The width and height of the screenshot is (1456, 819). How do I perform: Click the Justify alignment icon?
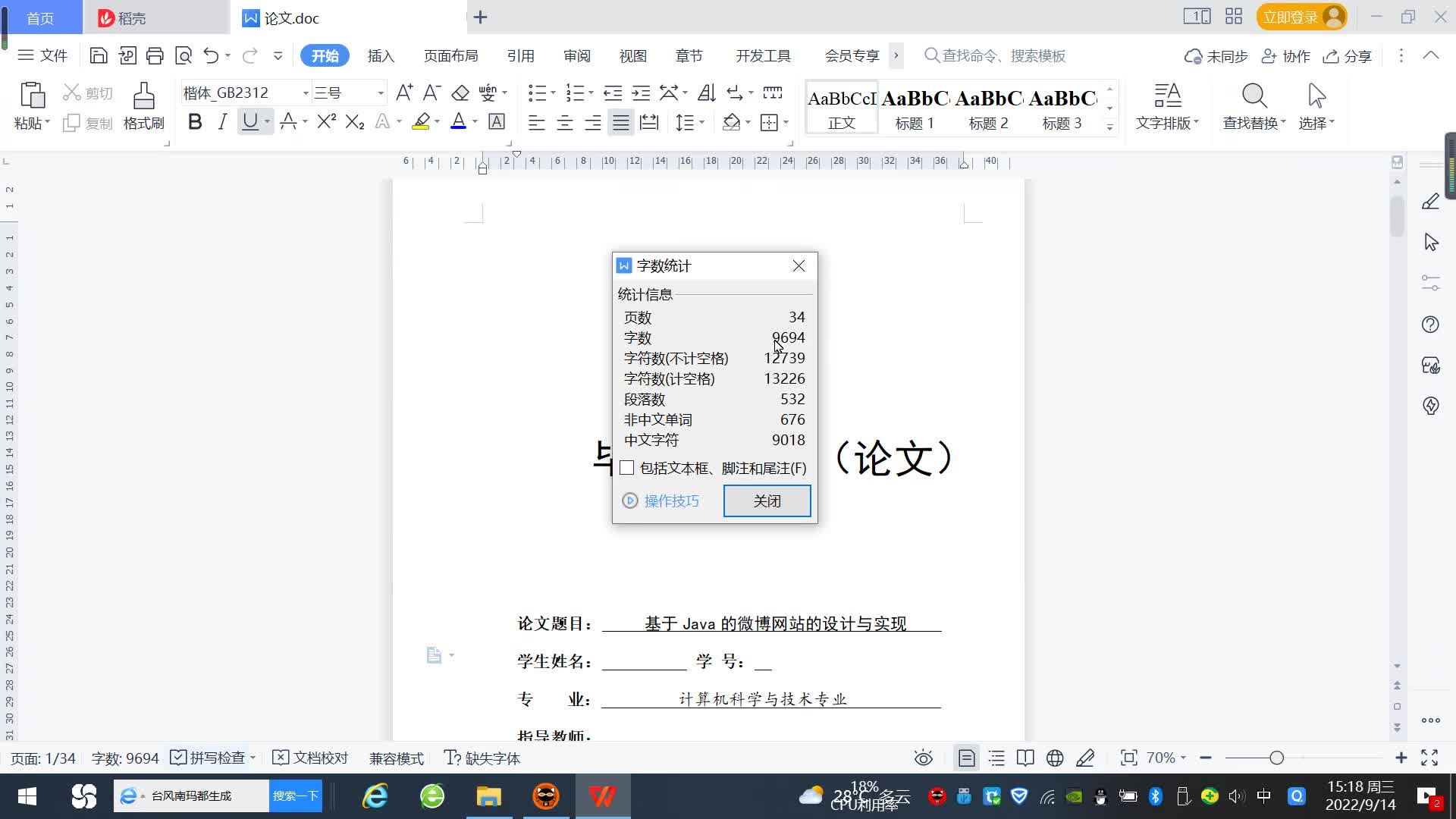pos(621,122)
